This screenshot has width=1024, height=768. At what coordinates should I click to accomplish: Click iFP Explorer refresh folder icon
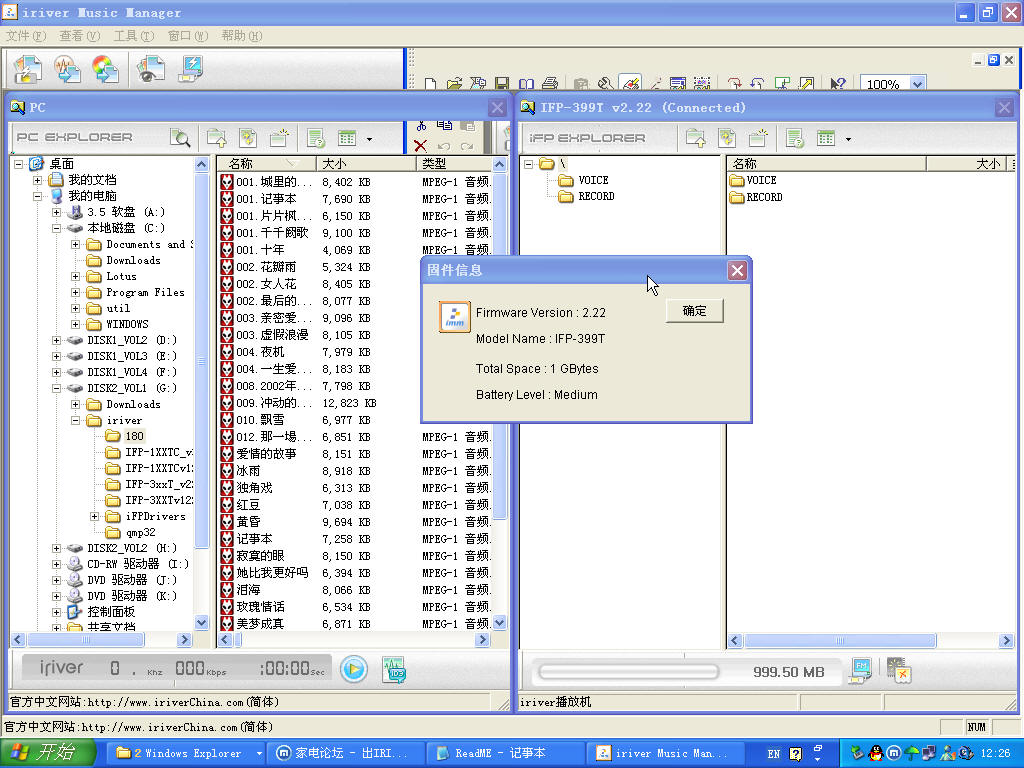click(x=727, y=138)
